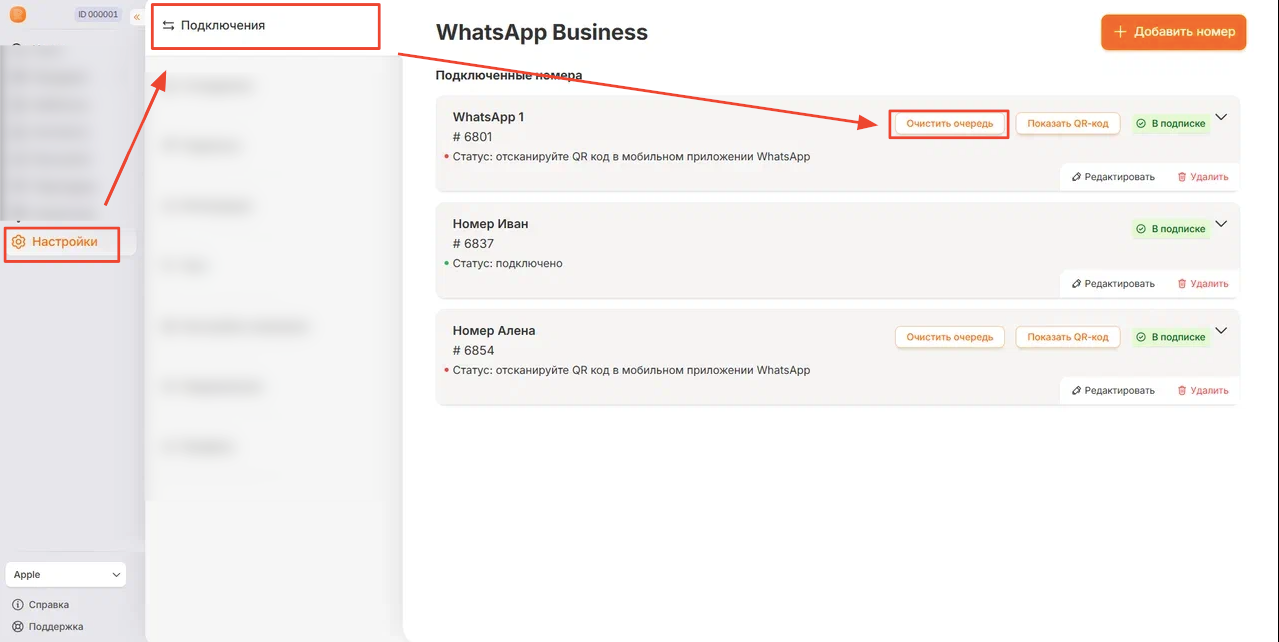Click Показать QR-код for Номер Алена
This screenshot has height=642, width=1279.
[x=1068, y=338]
